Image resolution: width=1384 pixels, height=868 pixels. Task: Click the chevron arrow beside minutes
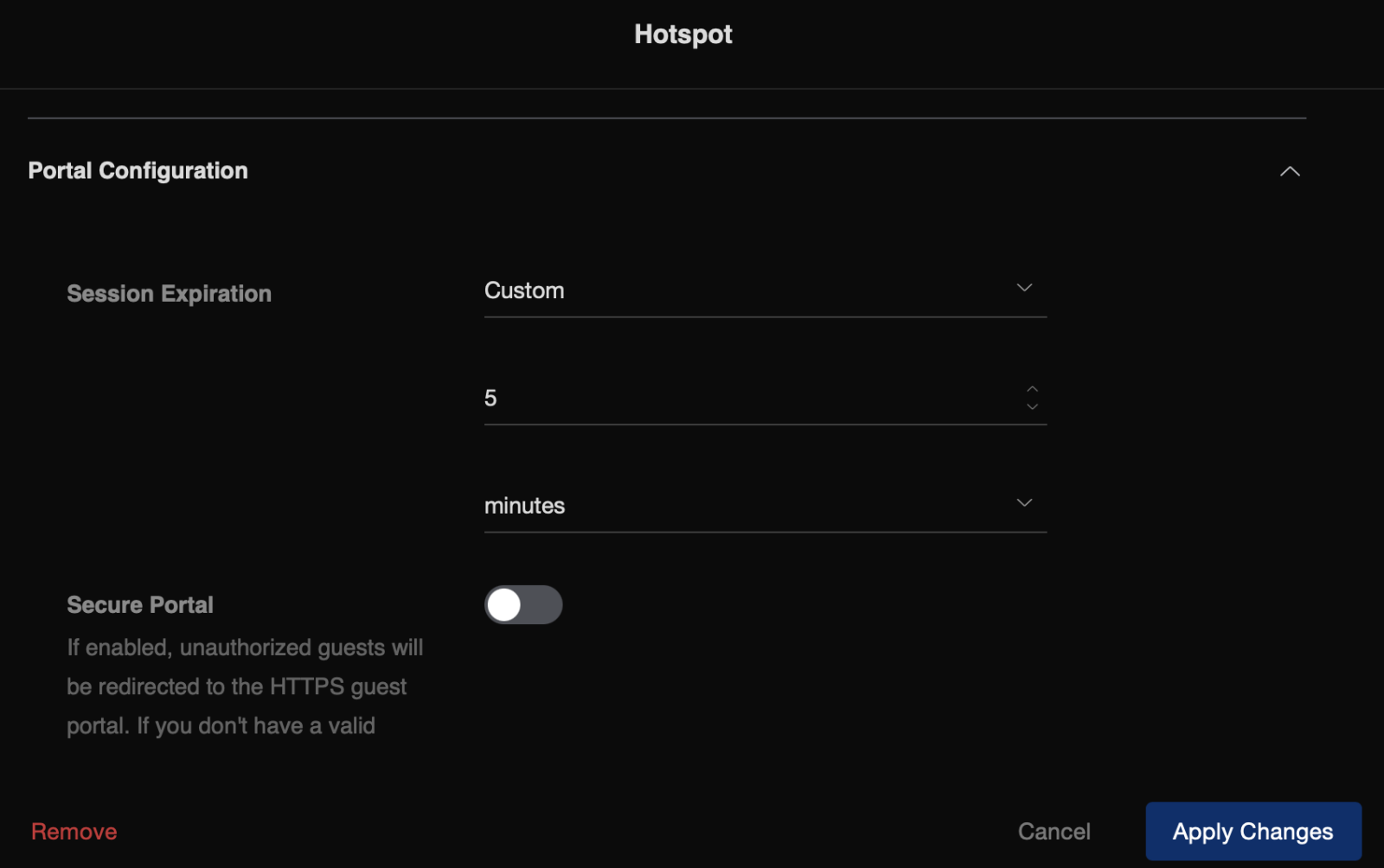[1024, 503]
